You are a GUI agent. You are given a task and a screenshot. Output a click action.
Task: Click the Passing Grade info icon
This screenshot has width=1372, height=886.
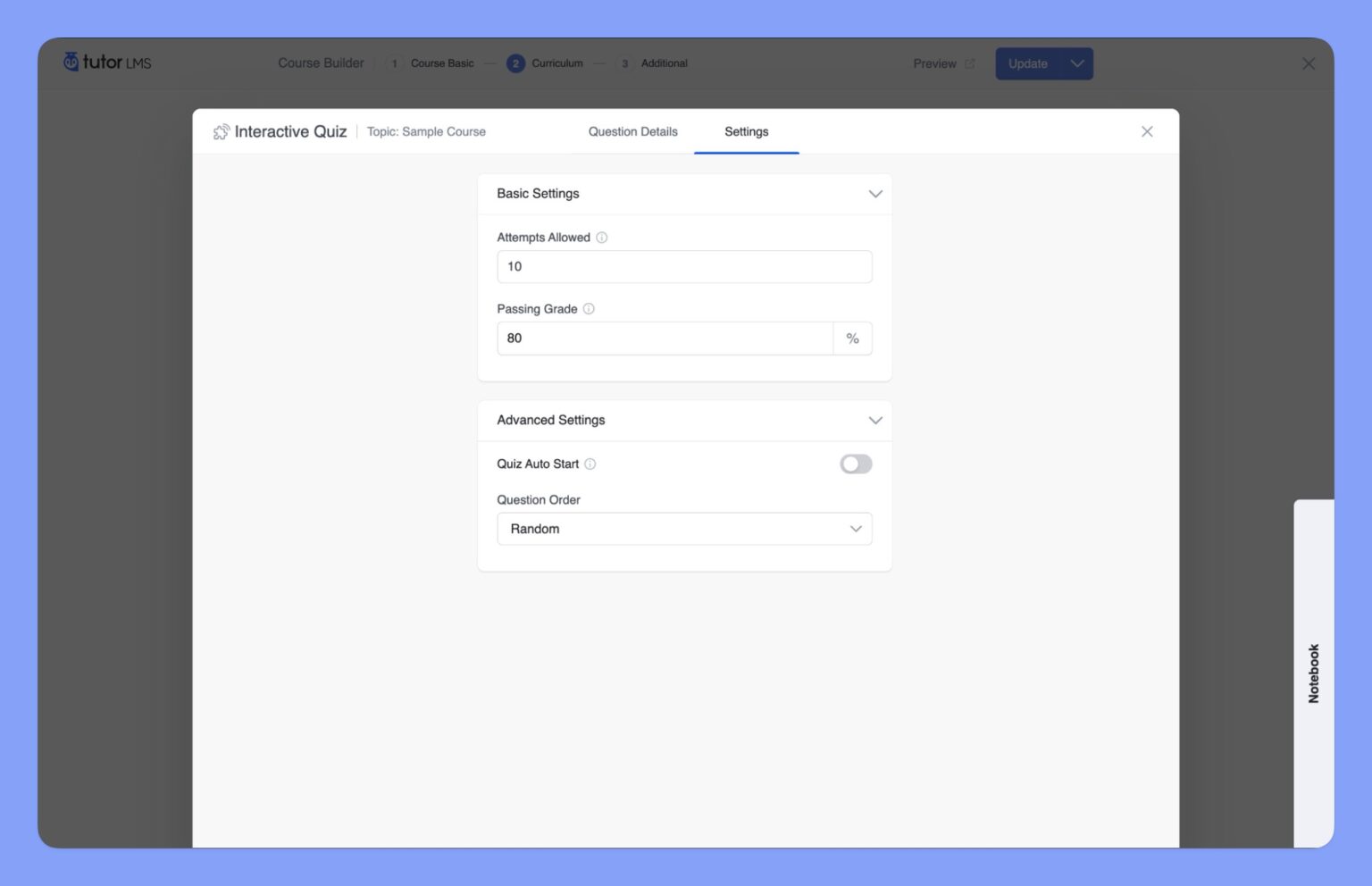(x=589, y=309)
